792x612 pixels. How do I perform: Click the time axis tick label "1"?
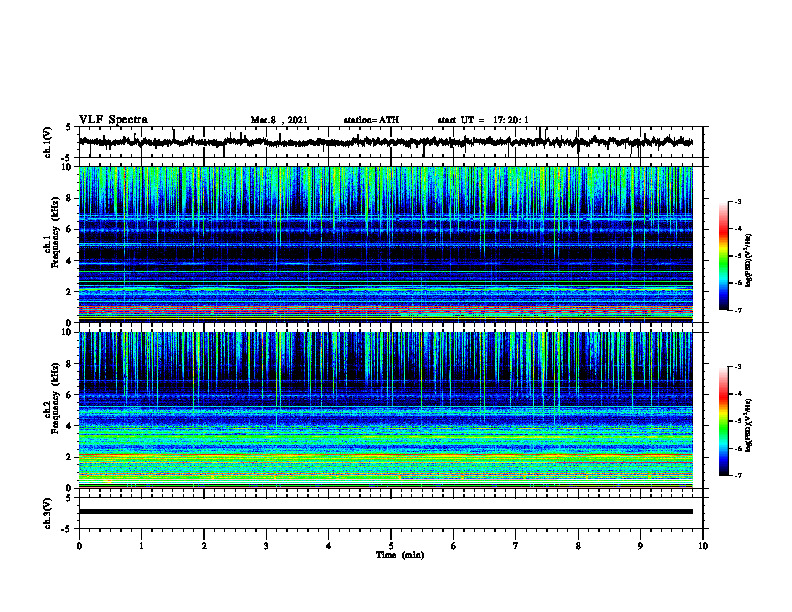141,546
